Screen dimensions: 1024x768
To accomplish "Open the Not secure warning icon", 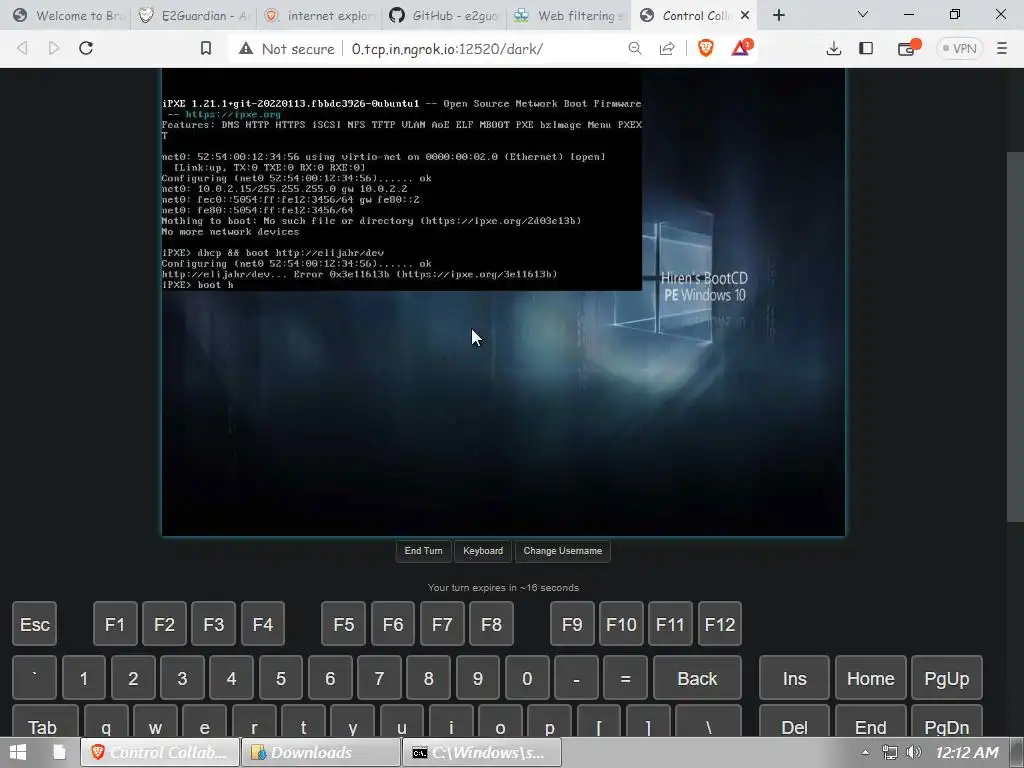I will (x=246, y=48).
